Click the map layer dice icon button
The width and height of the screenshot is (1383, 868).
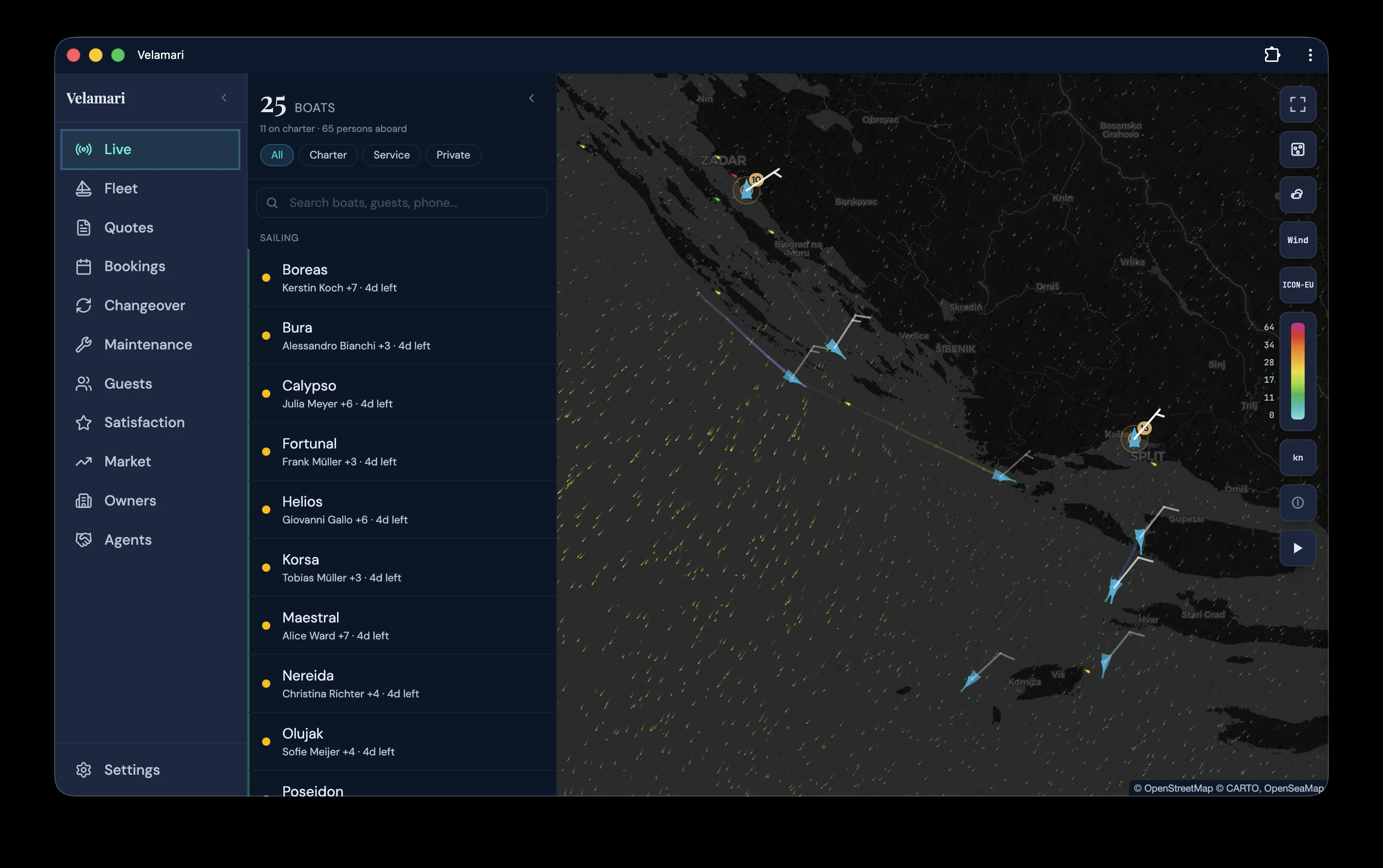click(1297, 149)
